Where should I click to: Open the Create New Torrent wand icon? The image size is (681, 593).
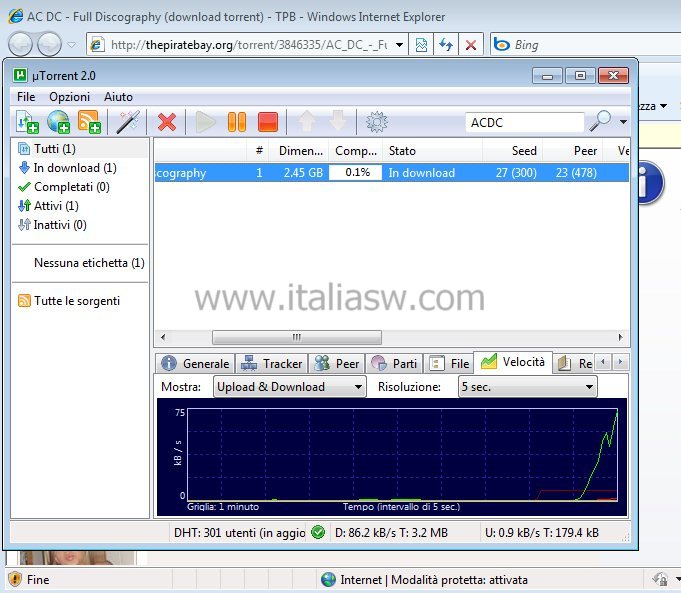[128, 122]
